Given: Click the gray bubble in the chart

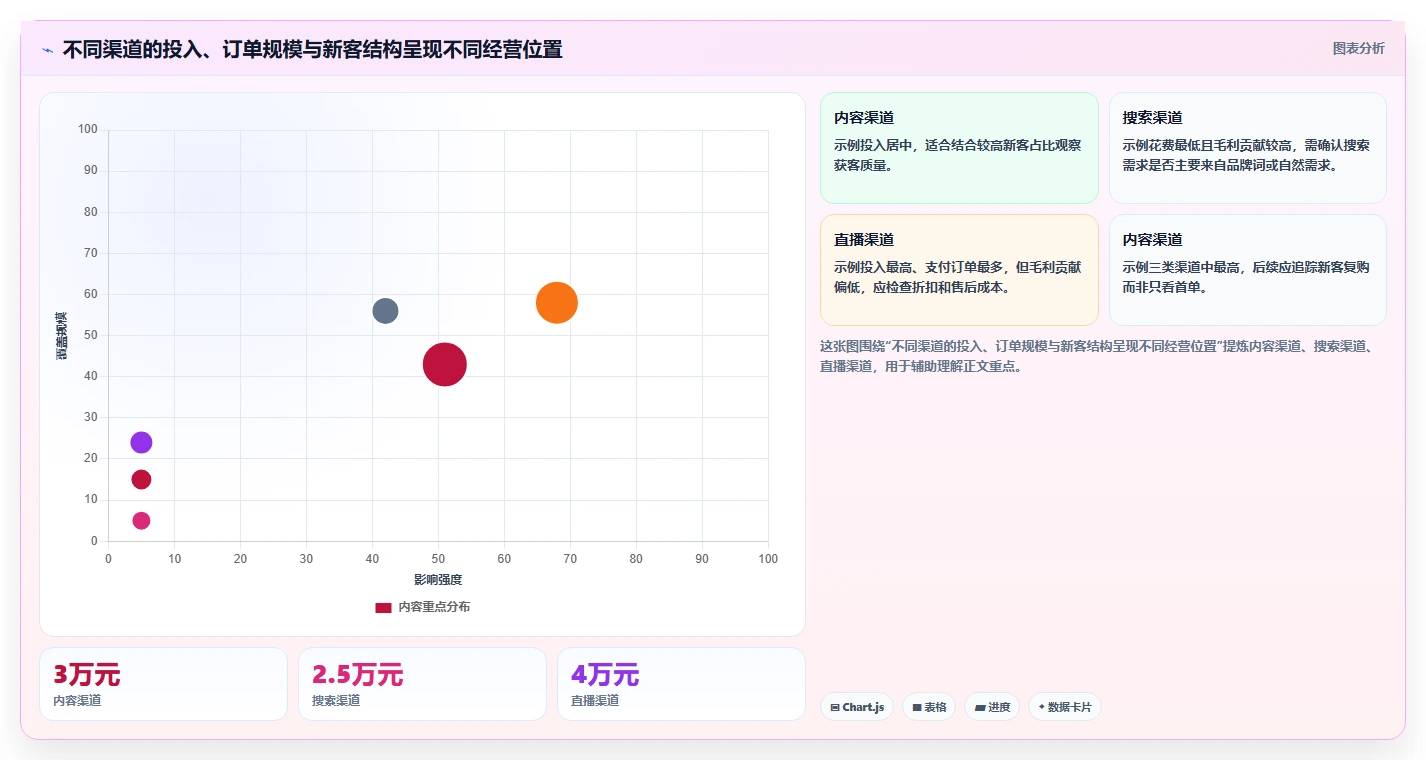Looking at the screenshot, I should point(385,311).
